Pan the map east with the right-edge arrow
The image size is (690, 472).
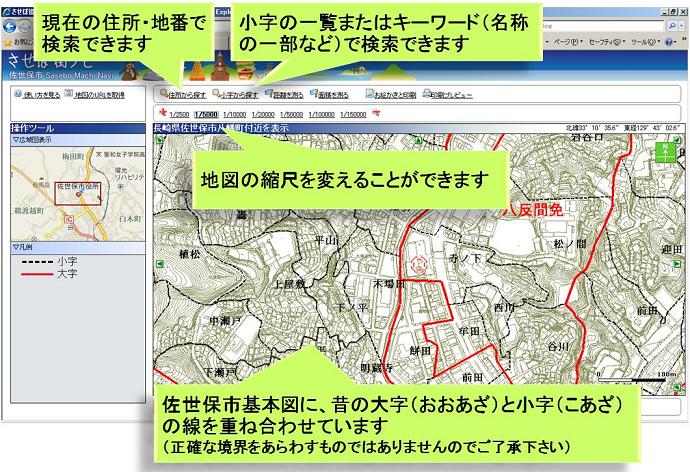677,263
